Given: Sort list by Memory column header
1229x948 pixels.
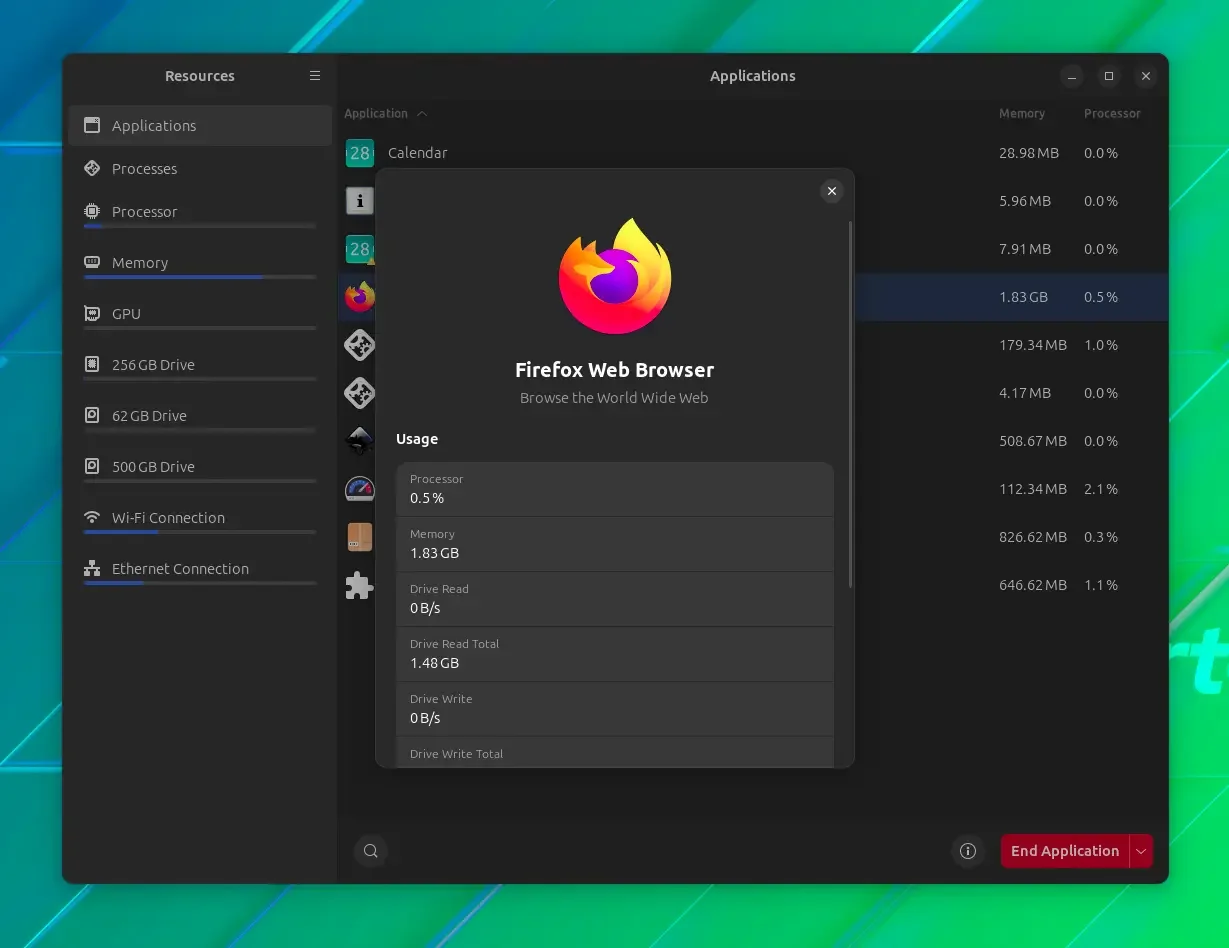Looking at the screenshot, I should pyautogui.click(x=1022, y=114).
